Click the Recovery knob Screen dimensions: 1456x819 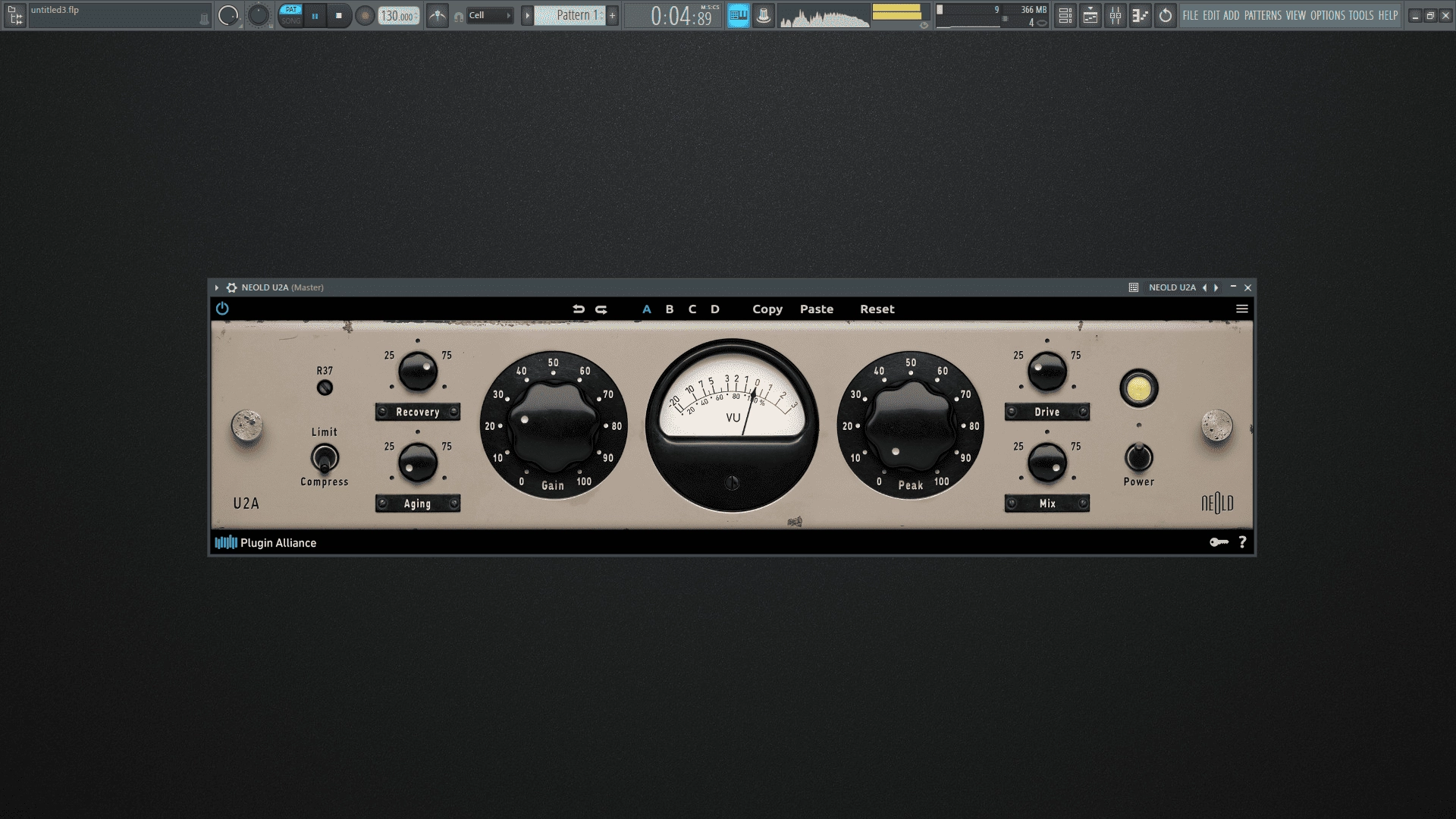point(418,372)
